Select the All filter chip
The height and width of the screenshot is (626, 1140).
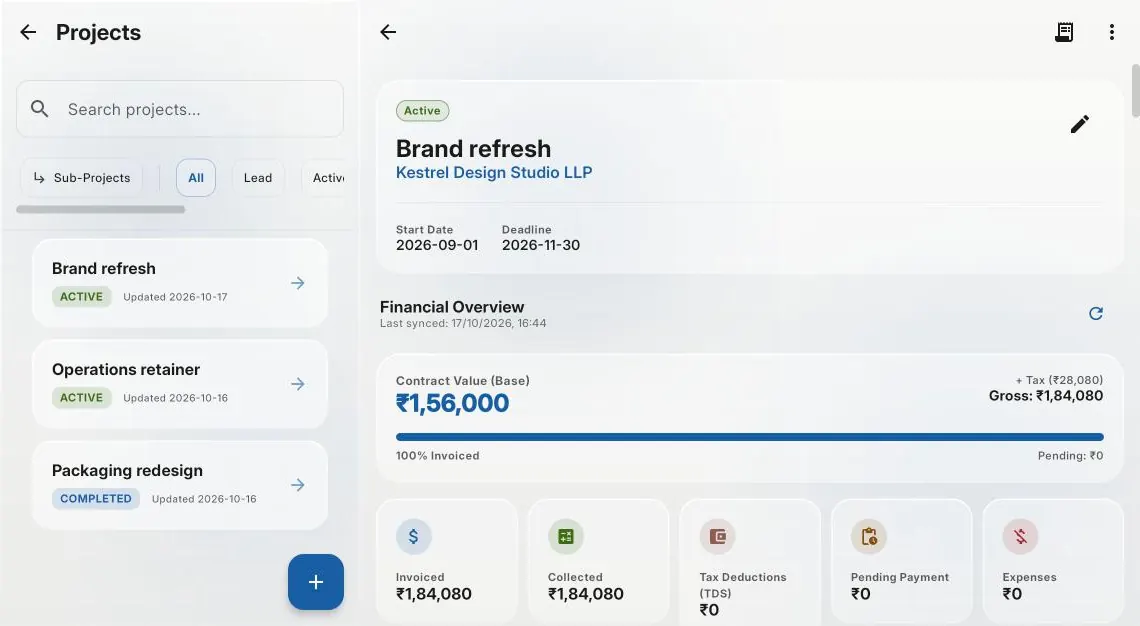[x=196, y=177]
